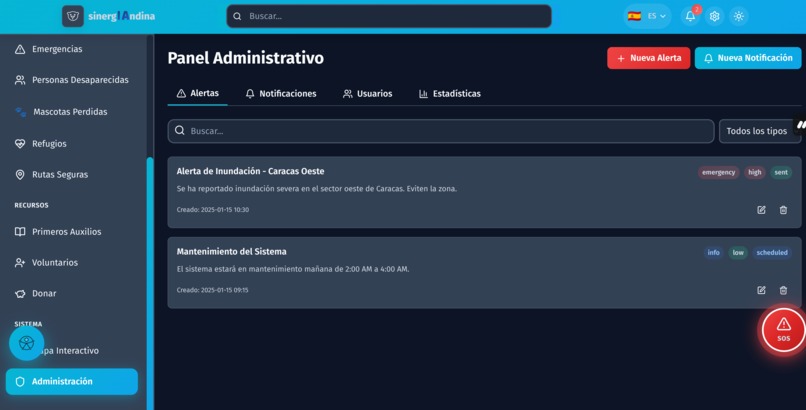The height and width of the screenshot is (410, 806).
Task: Open the ES language dropdown
Action: pos(647,16)
